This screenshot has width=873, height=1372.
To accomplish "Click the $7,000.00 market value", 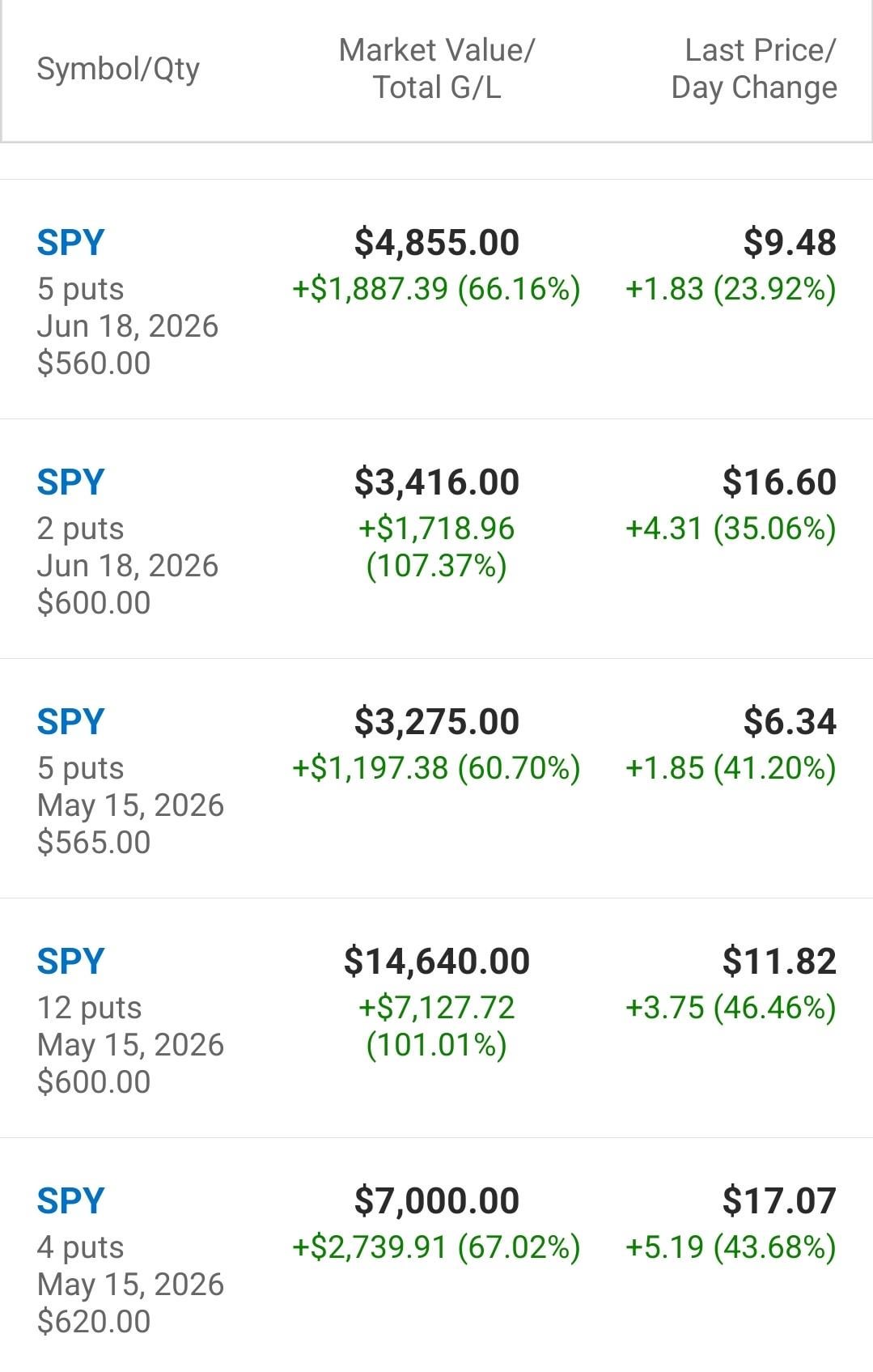I will (437, 1201).
